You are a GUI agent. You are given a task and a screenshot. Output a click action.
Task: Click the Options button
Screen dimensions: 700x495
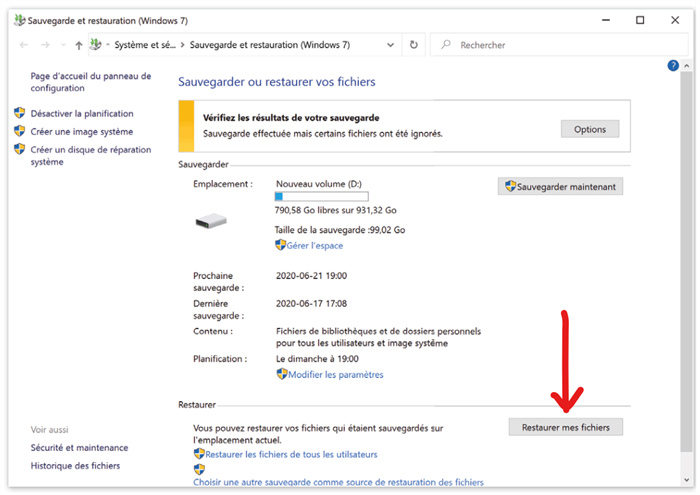pyautogui.click(x=590, y=129)
